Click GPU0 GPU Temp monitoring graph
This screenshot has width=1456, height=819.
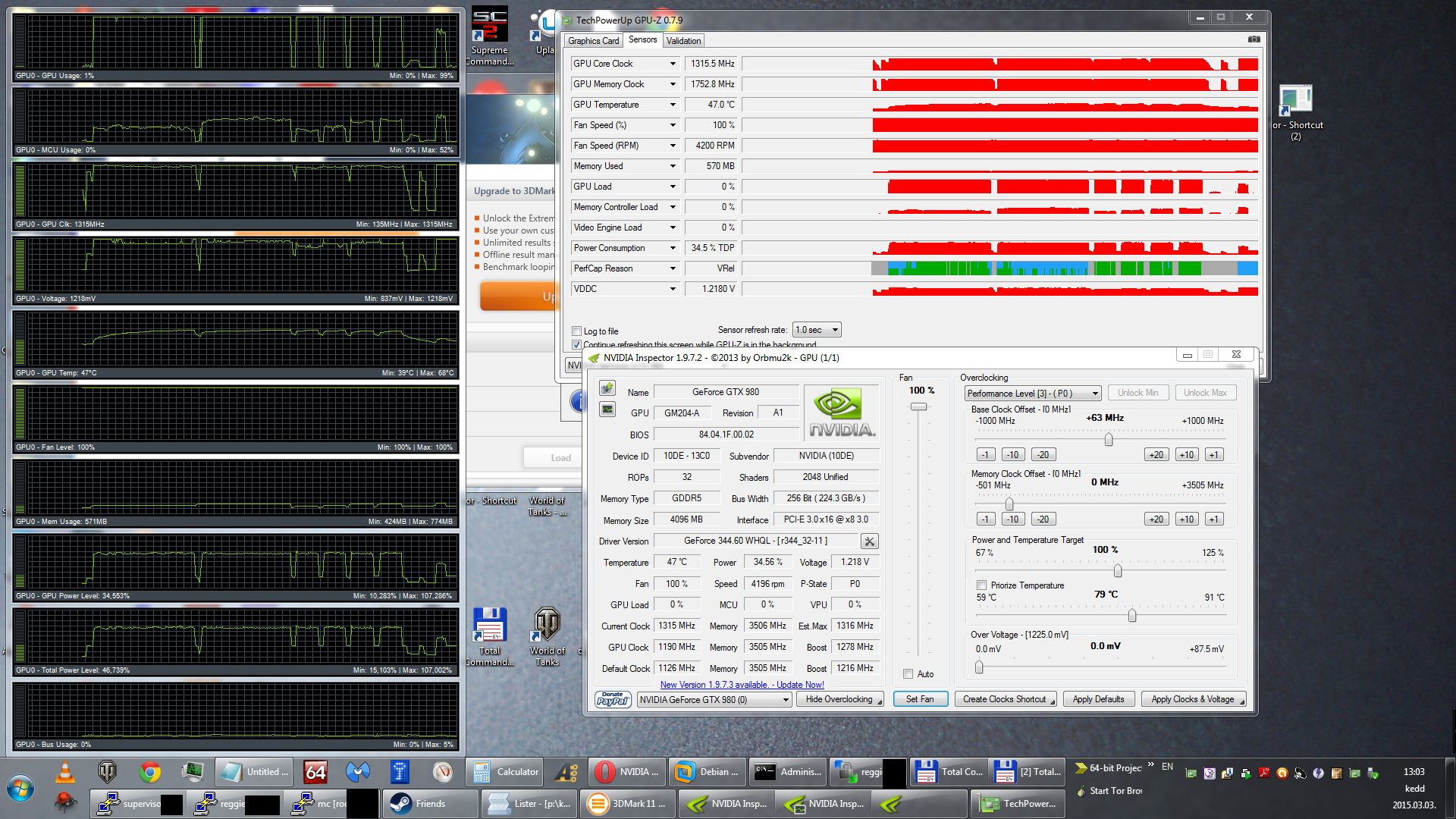(x=236, y=344)
